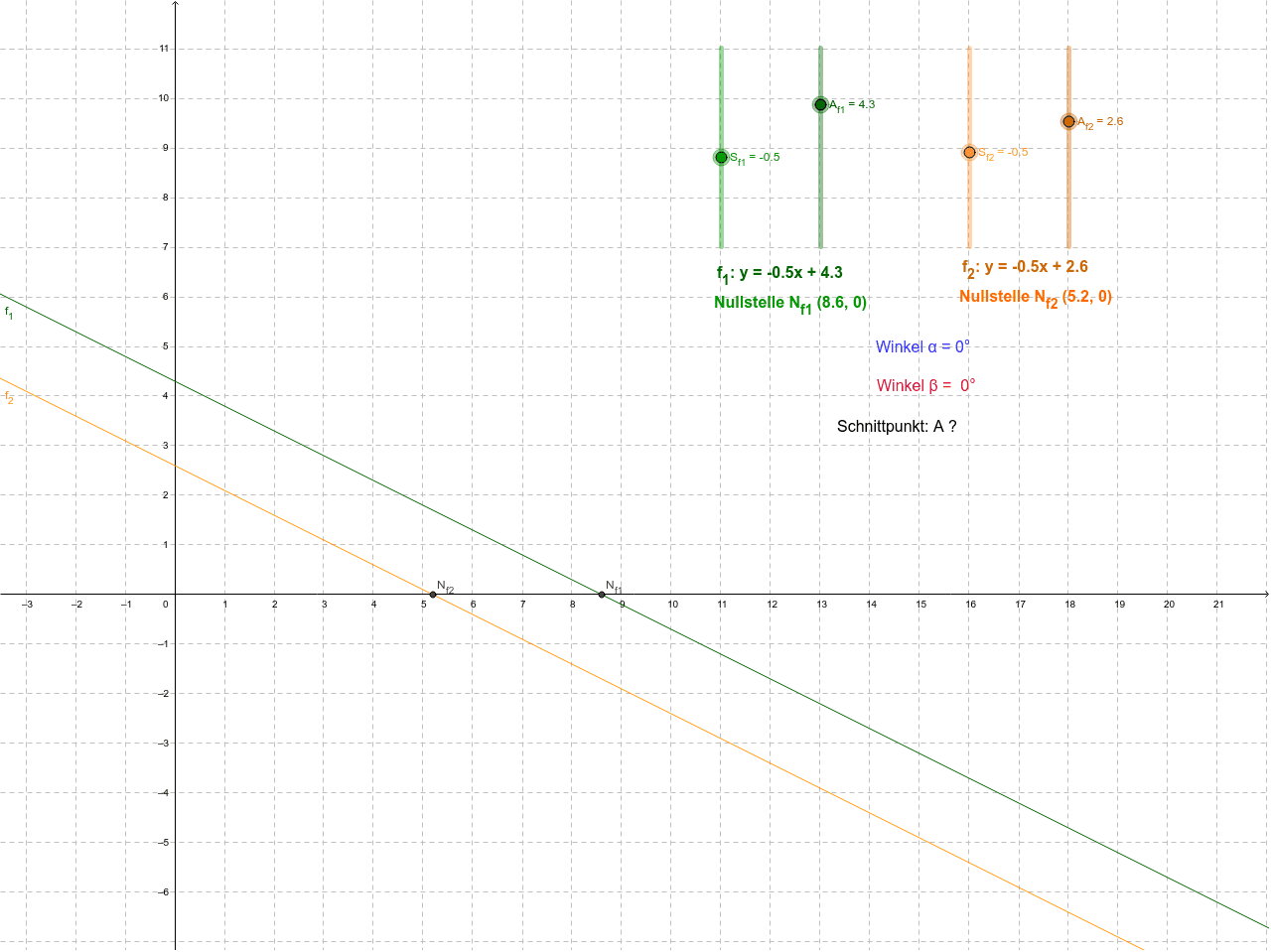Select point N_f2 on the x-axis
Screen dimensions: 1271x952
tap(433, 595)
